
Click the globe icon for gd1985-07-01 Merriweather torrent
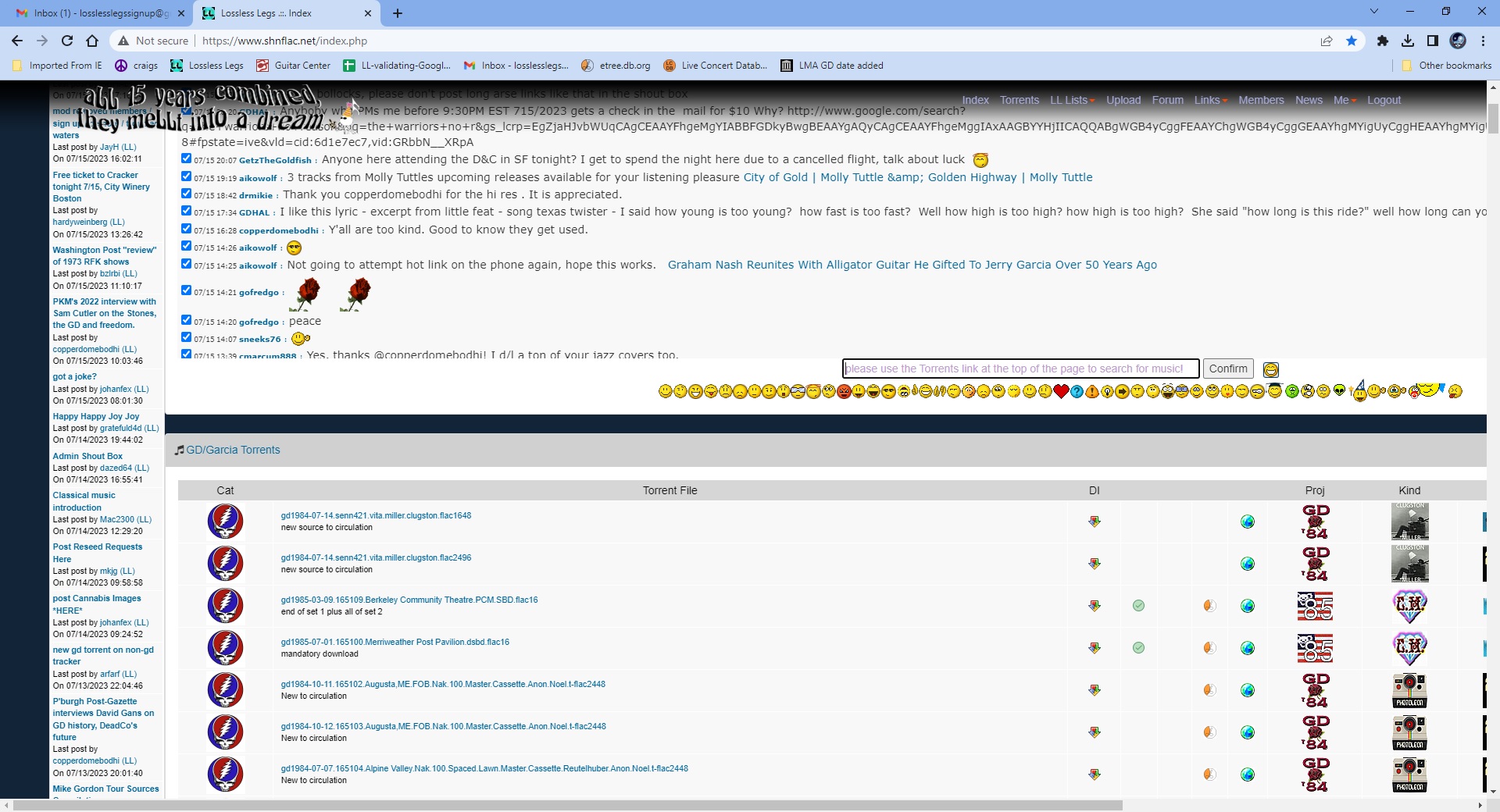(x=1248, y=648)
